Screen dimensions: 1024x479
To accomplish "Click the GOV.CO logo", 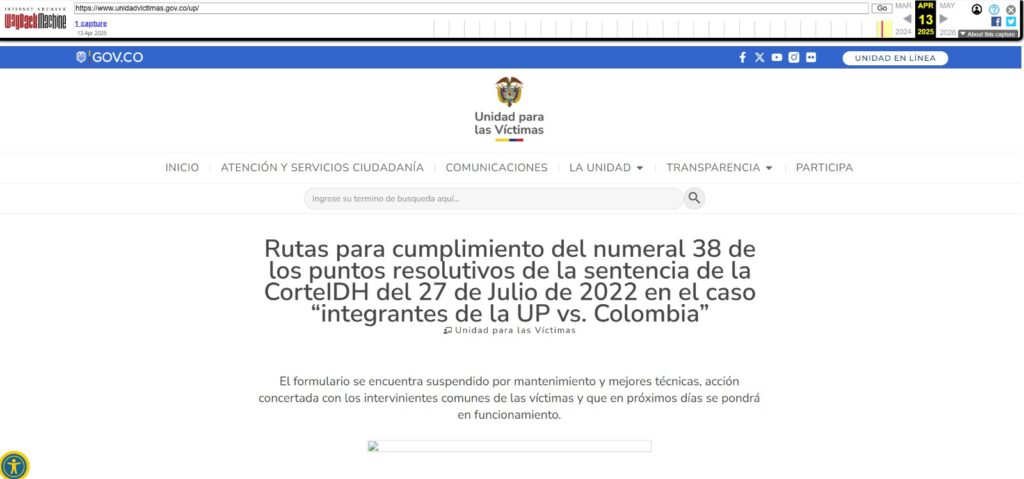I will (110, 58).
